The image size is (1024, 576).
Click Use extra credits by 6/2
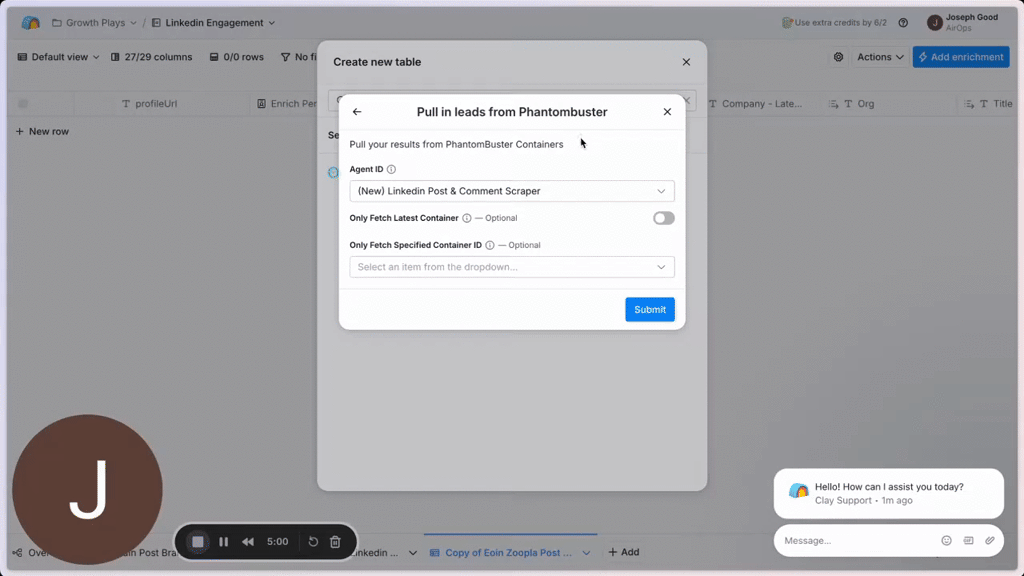834,23
